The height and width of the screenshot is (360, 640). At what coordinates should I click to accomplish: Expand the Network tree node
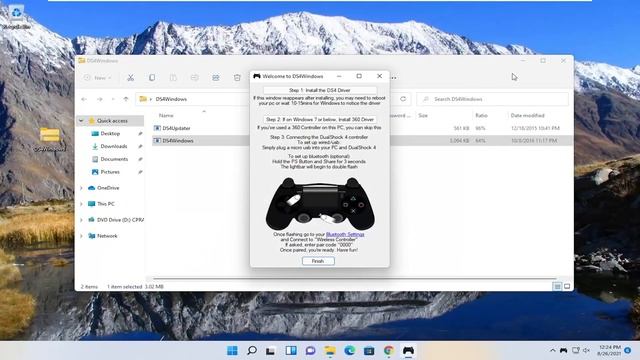(x=81, y=236)
